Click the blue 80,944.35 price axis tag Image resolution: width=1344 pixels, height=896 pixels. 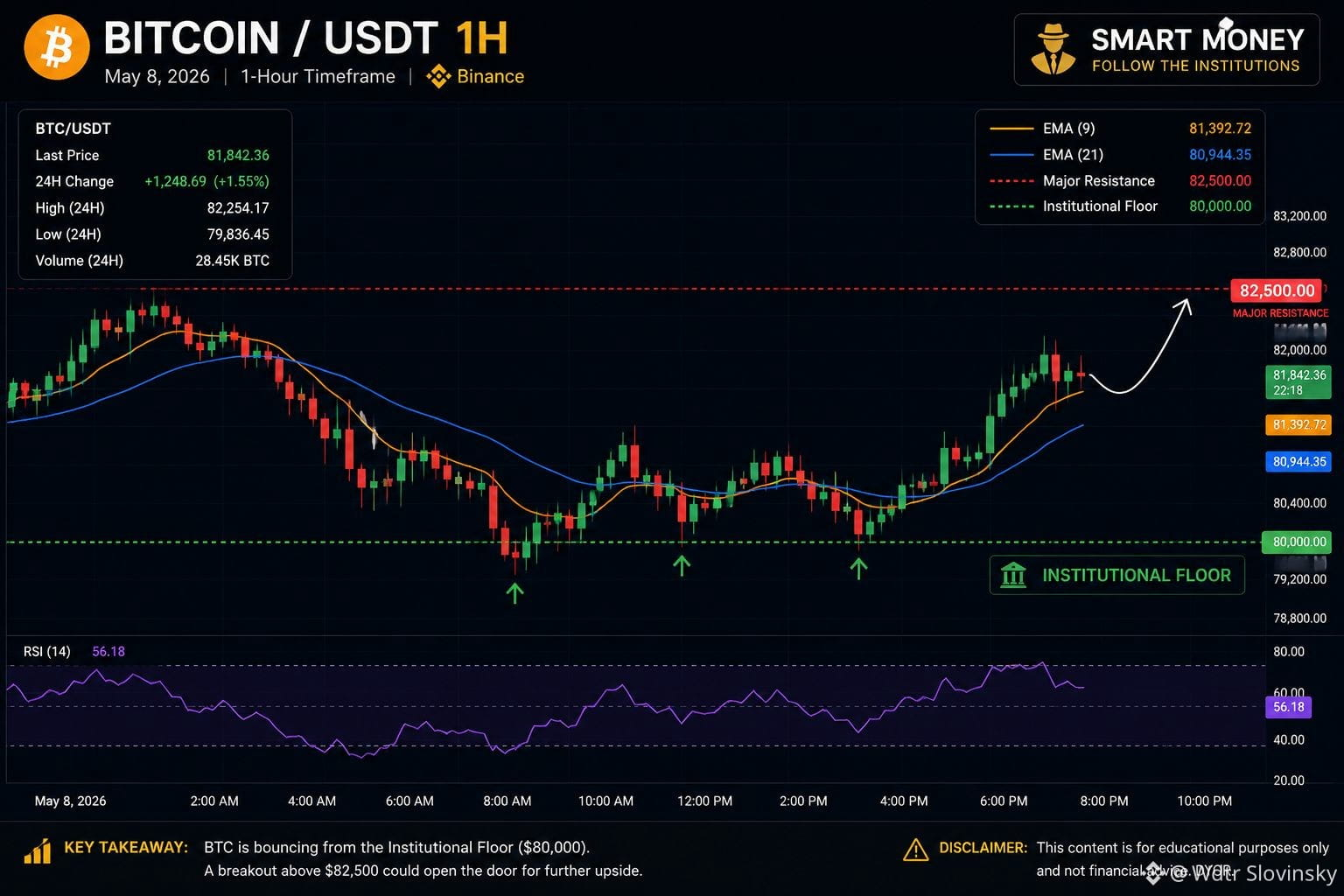pos(1298,461)
